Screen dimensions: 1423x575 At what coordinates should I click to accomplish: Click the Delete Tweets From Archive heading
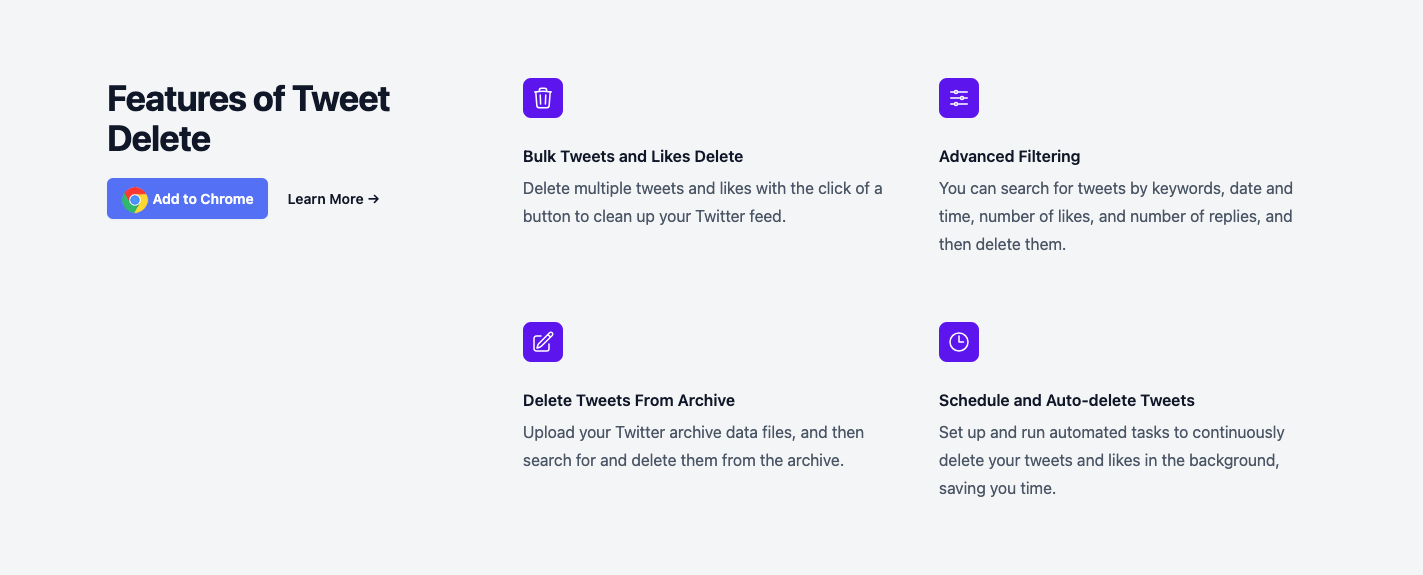point(629,400)
